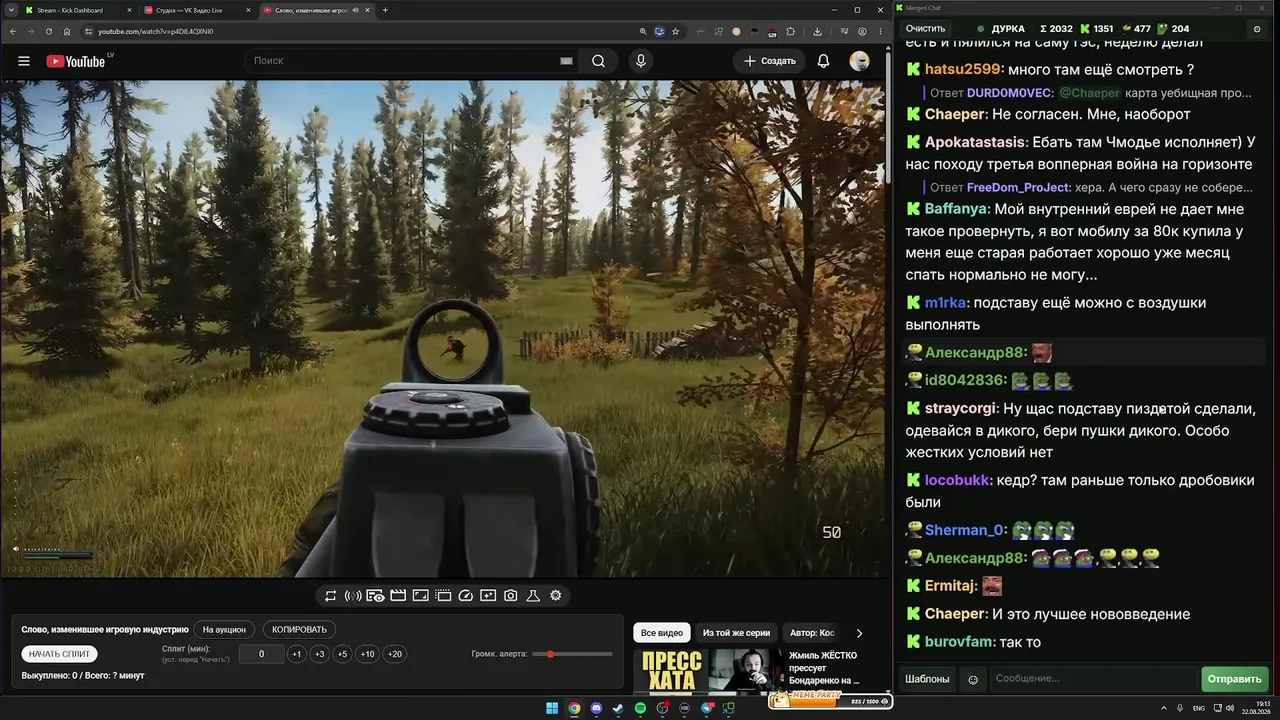Click the broadcast signal icon below the video

353,596
